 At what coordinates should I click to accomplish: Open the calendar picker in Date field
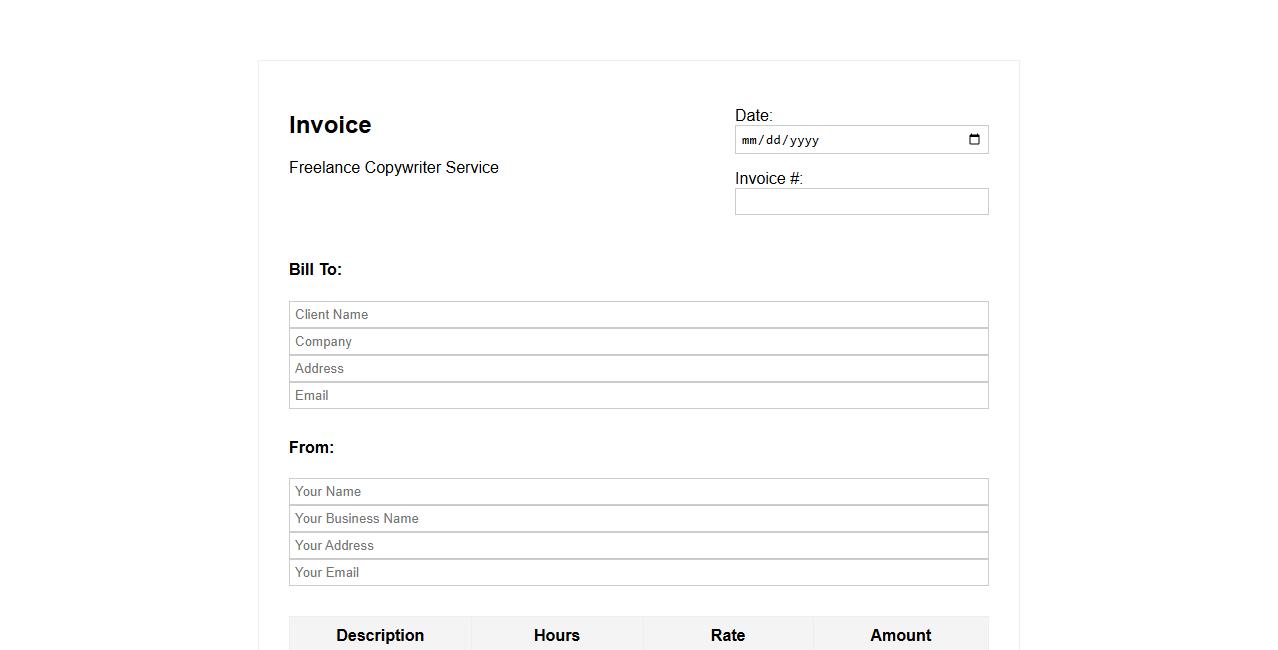tap(974, 140)
